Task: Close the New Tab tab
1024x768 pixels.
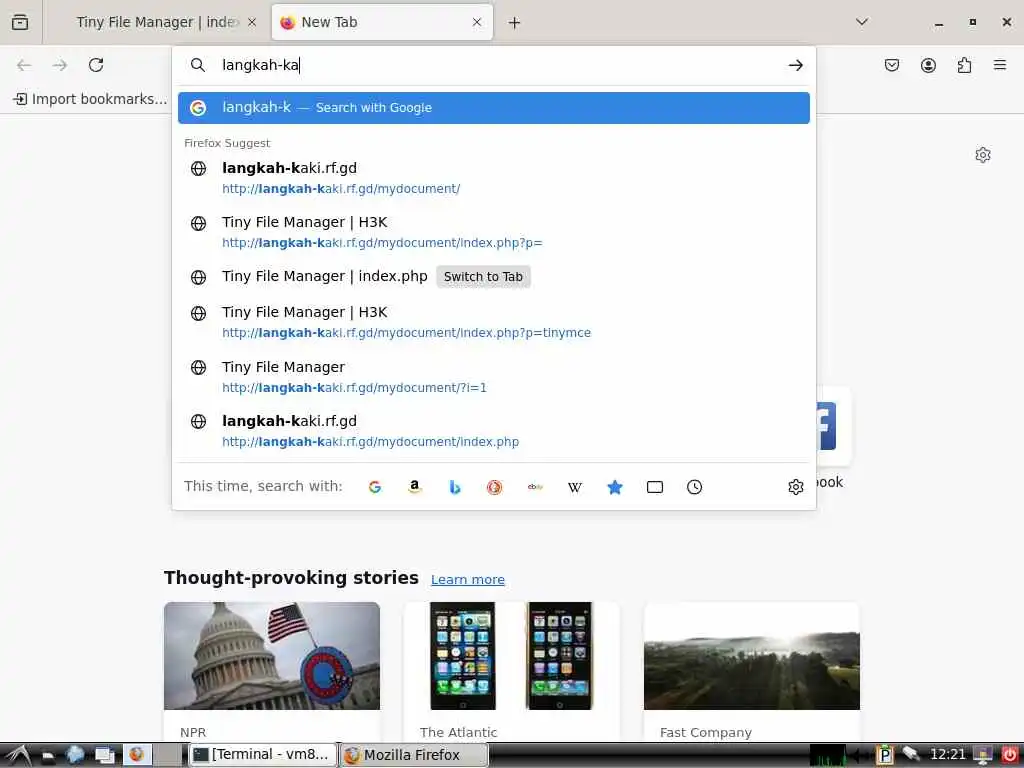Action: (477, 22)
